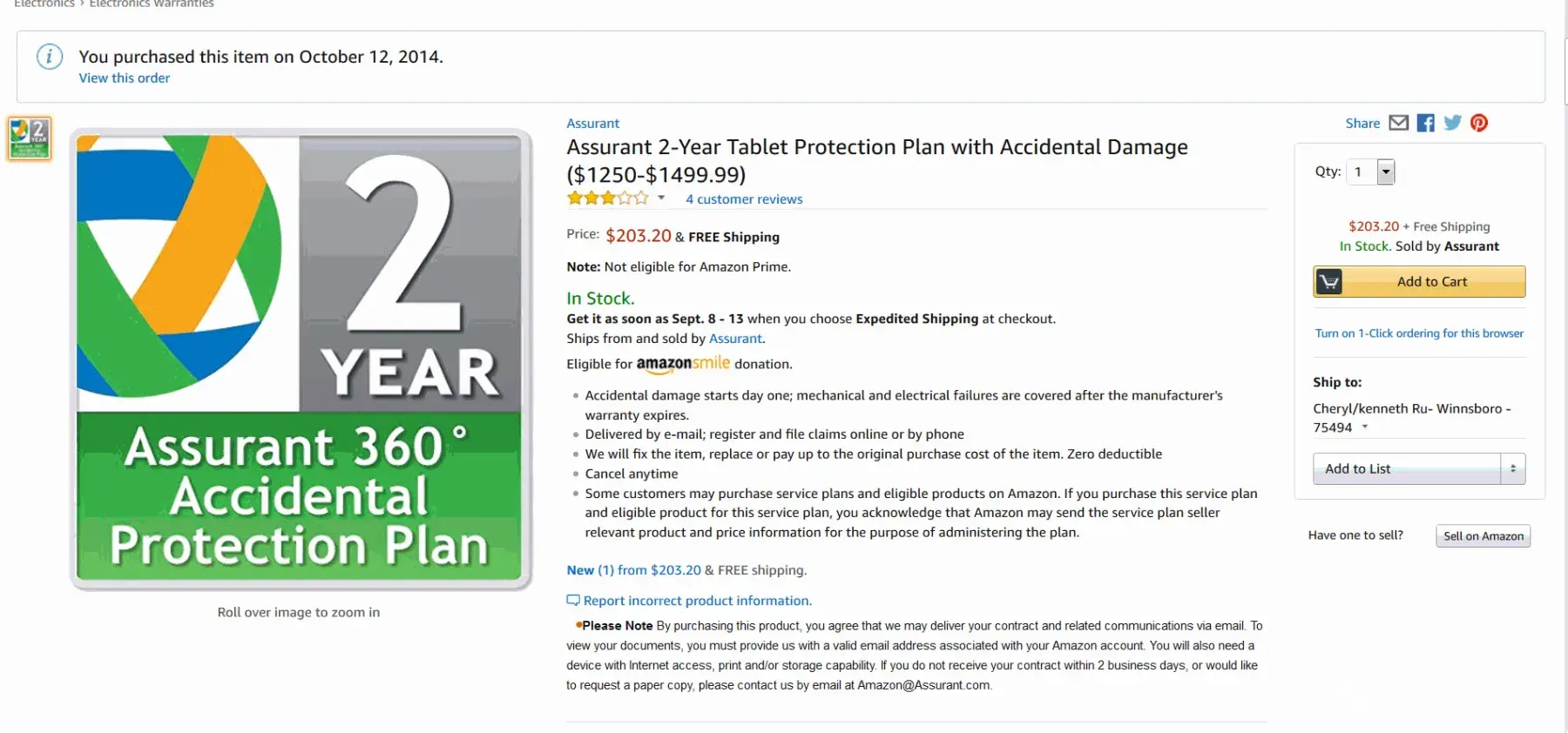Click the shopping cart icon on Add to Cart
The height and width of the screenshot is (733, 1568).
(1328, 282)
